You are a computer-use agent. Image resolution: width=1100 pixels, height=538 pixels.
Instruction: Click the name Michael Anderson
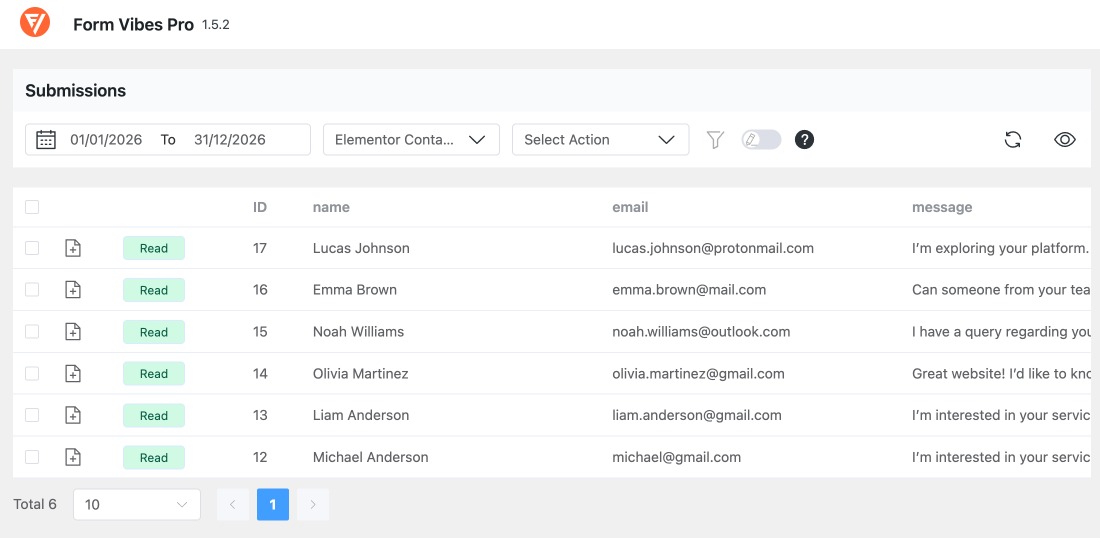(x=370, y=457)
